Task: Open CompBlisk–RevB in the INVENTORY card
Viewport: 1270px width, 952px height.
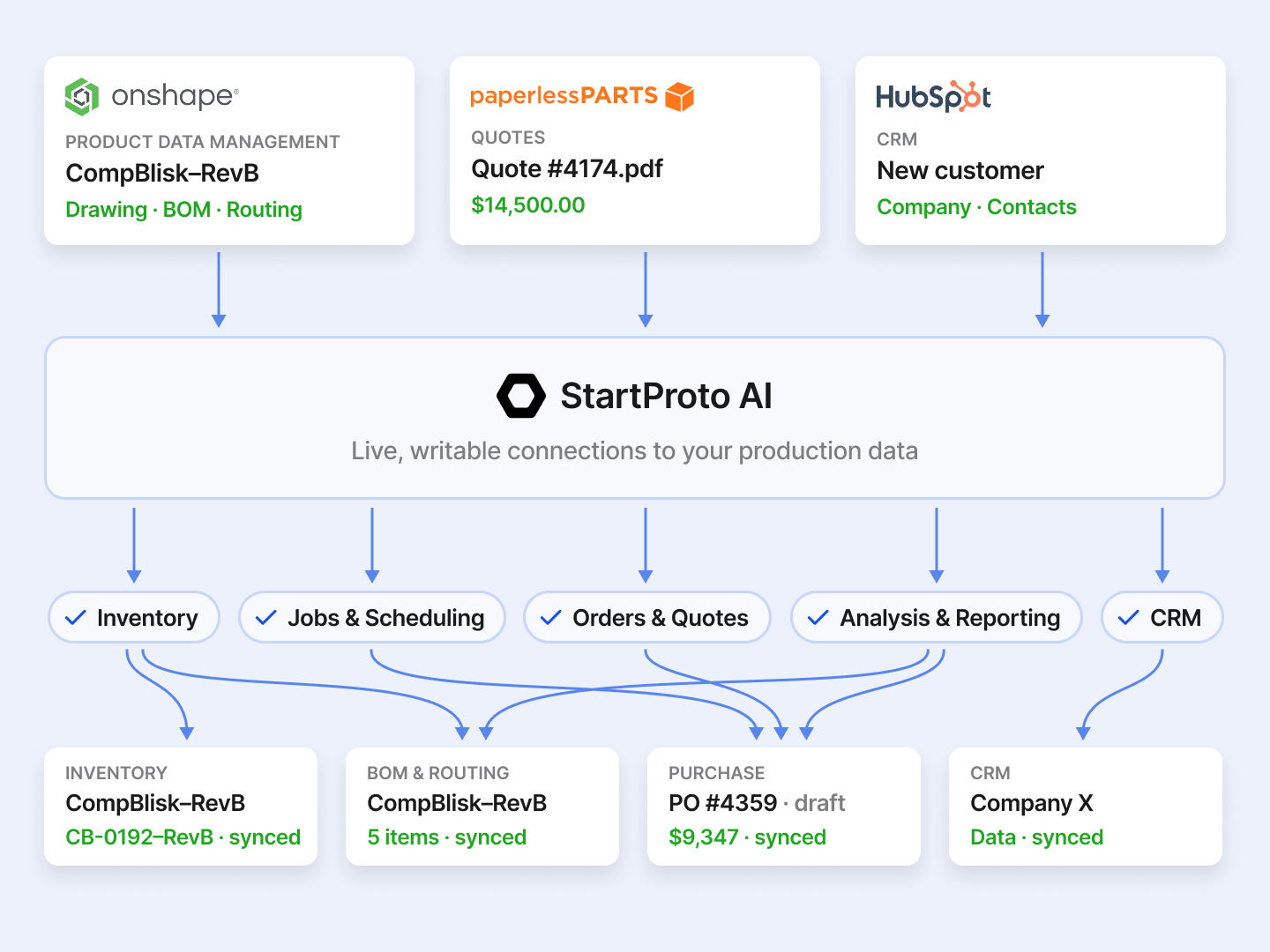Action: click(x=155, y=803)
